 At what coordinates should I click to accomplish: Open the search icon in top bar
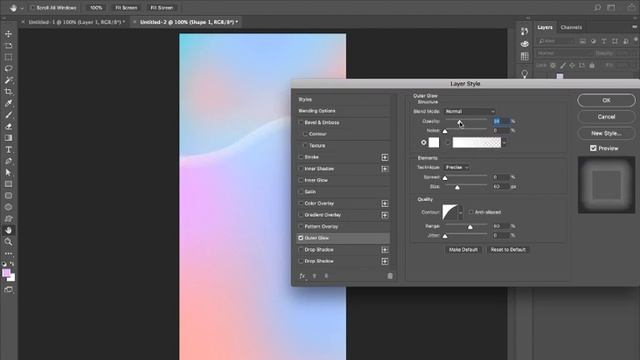click(597, 8)
